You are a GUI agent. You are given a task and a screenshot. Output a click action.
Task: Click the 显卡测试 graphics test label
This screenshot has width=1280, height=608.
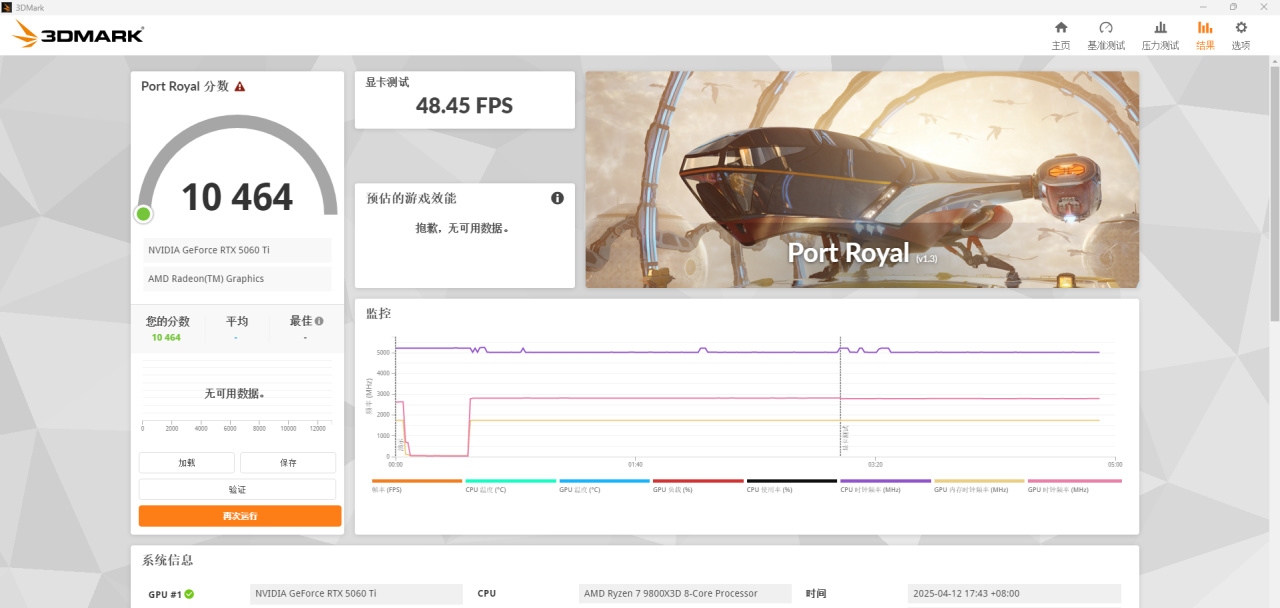click(x=387, y=82)
